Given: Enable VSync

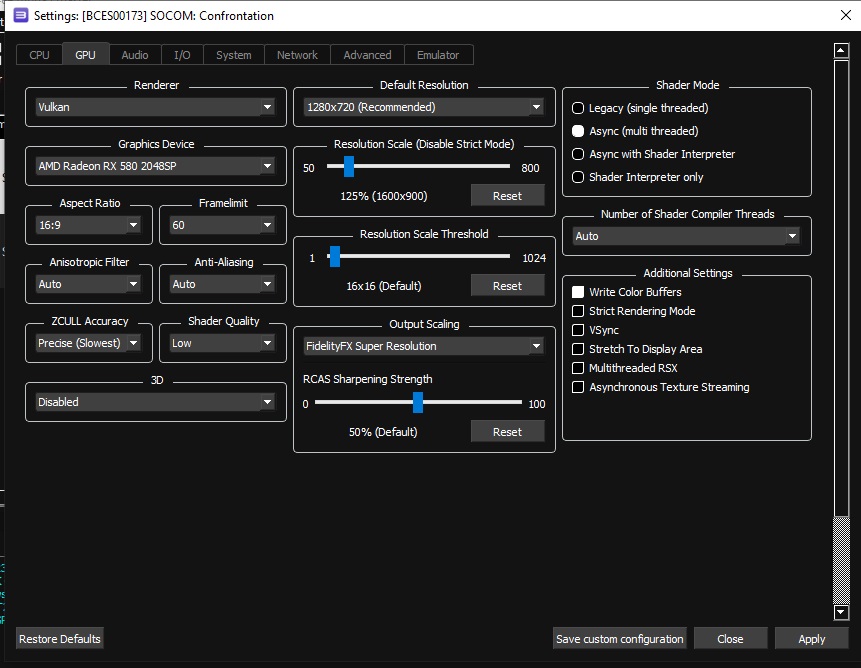Looking at the screenshot, I should [576, 330].
